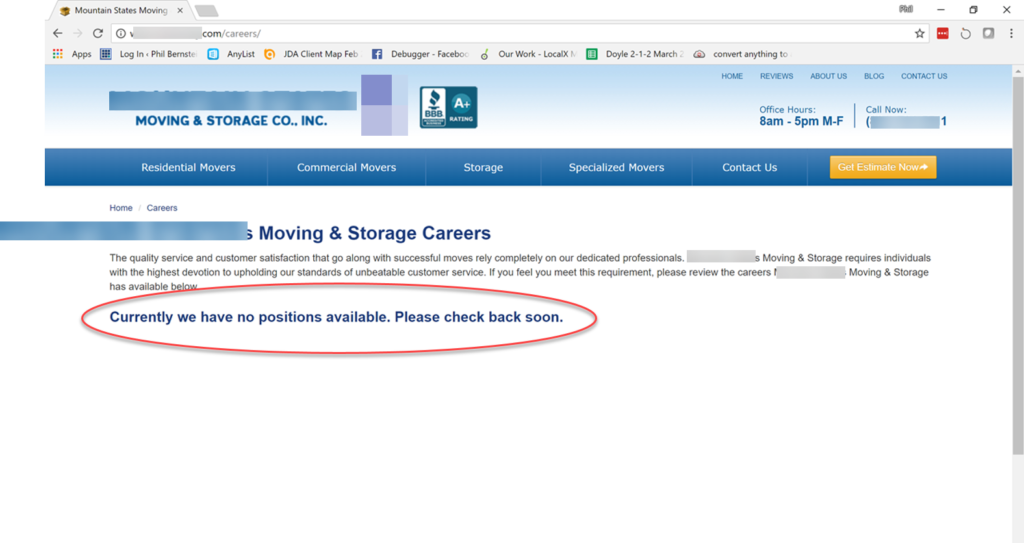Viewport: 1024px width, 543px height.
Task: Open the BLOG link in top header
Action: pyautogui.click(x=873, y=76)
